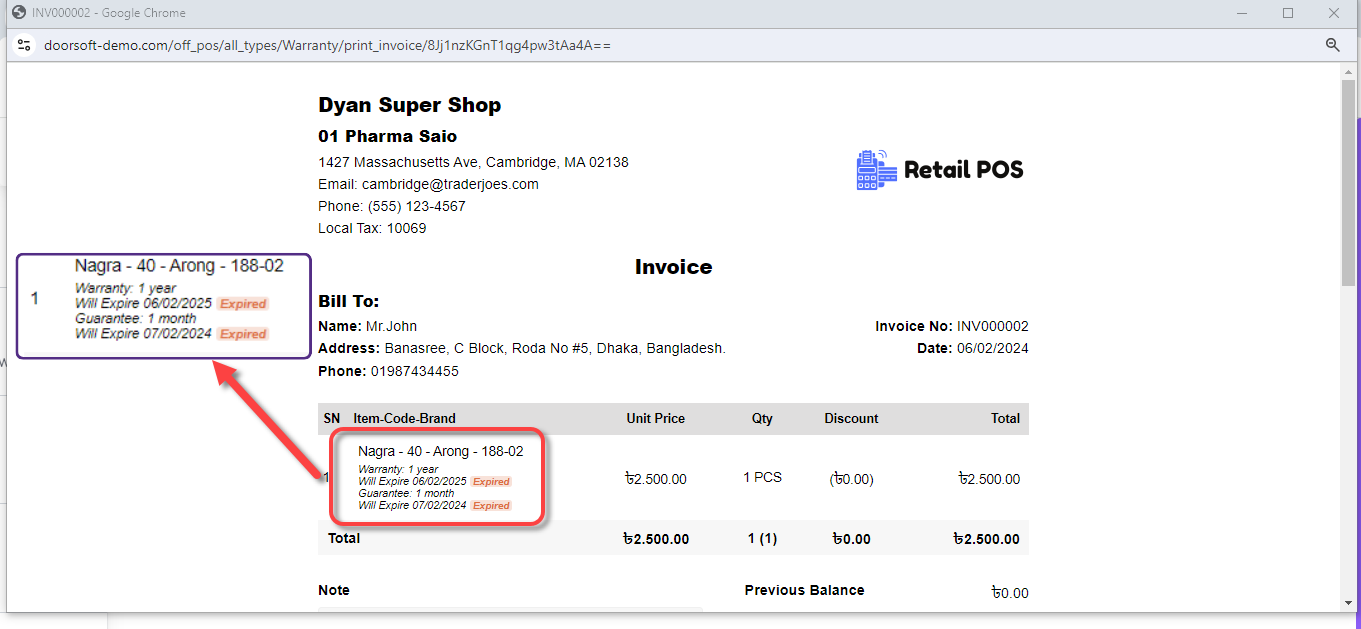Select the first Expired badge under warranty
Image resolution: width=1361 pixels, height=629 pixels.
[x=490, y=481]
